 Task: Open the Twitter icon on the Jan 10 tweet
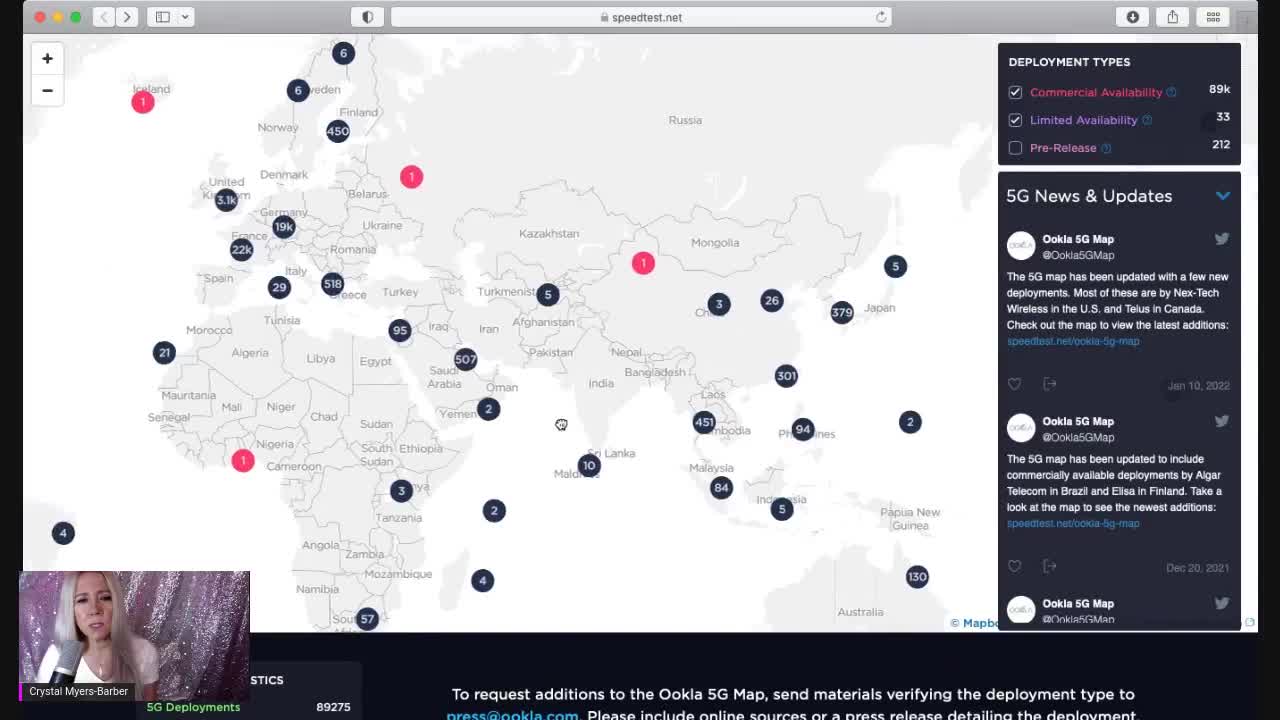coord(1221,239)
